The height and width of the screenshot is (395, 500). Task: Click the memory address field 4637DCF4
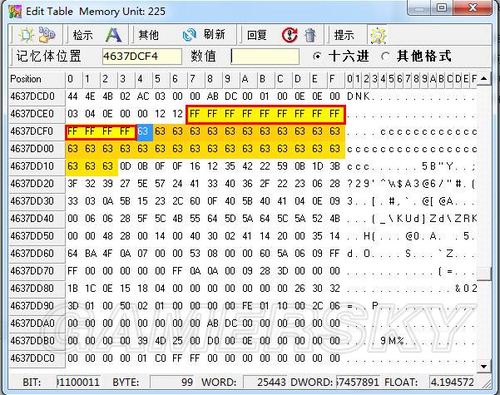point(142,56)
